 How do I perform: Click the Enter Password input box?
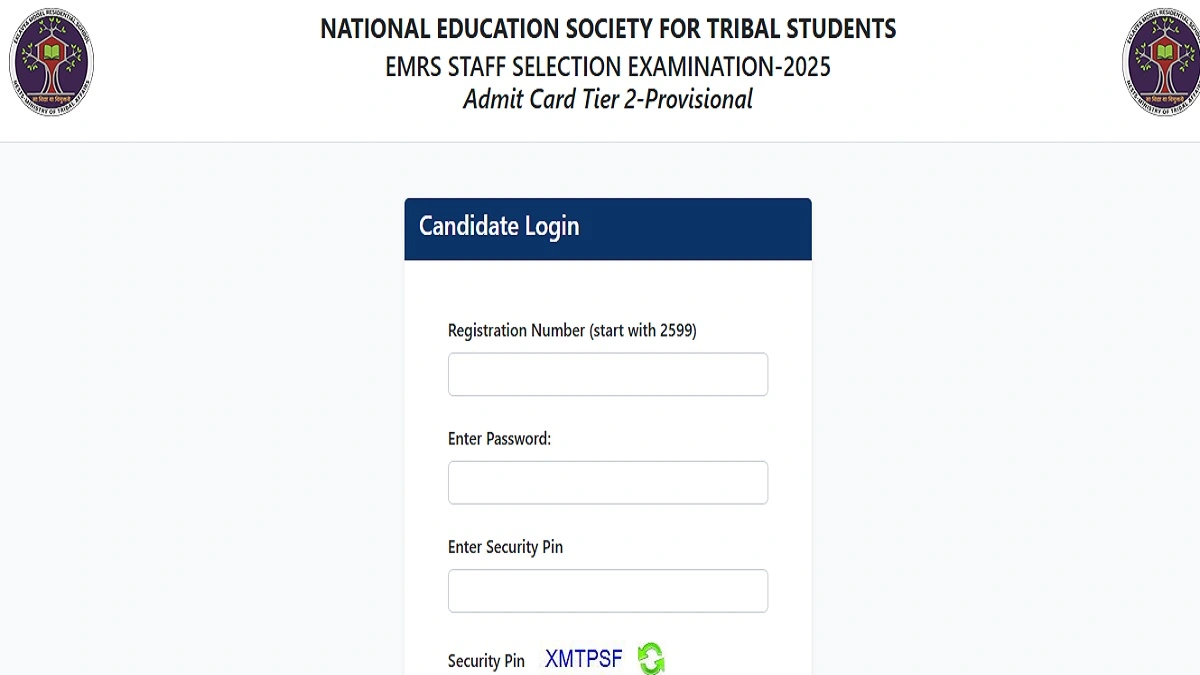pos(607,481)
